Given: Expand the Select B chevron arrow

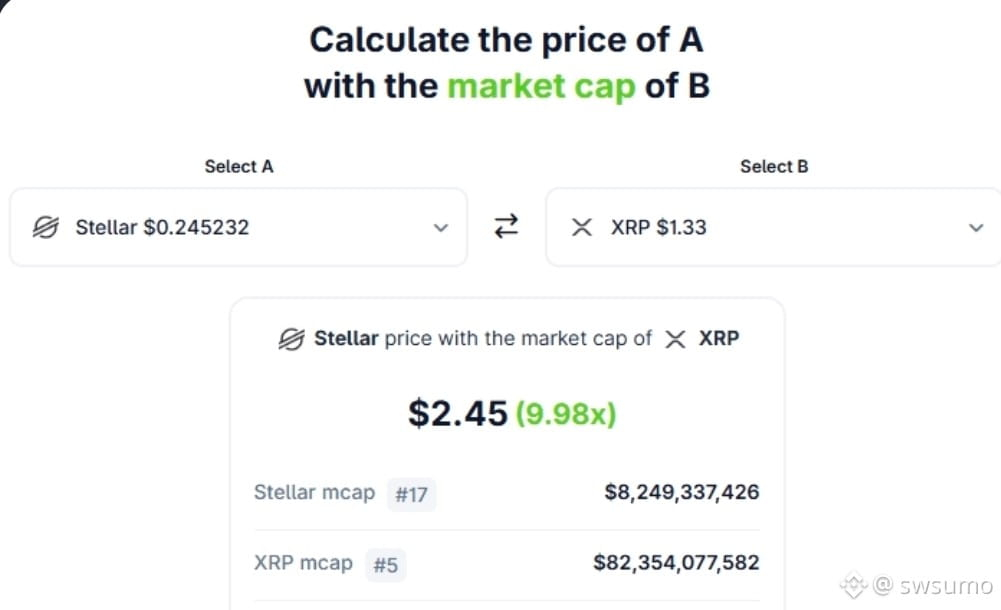Looking at the screenshot, I should coord(976,228).
